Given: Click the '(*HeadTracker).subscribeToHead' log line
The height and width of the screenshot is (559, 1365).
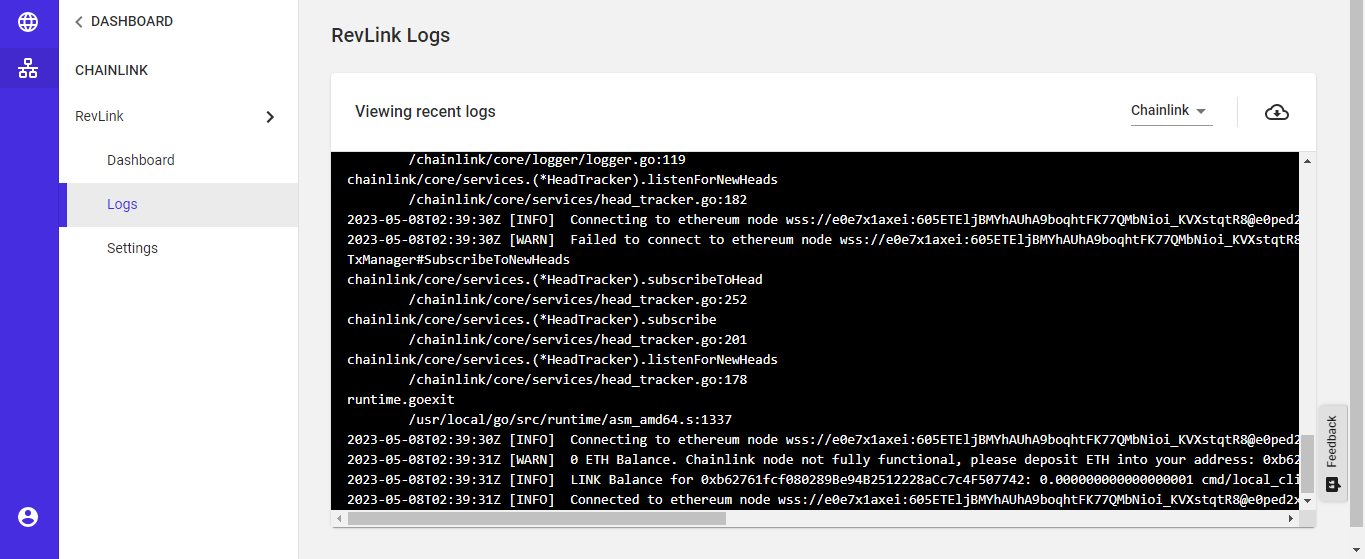Looking at the screenshot, I should click(x=555, y=279).
